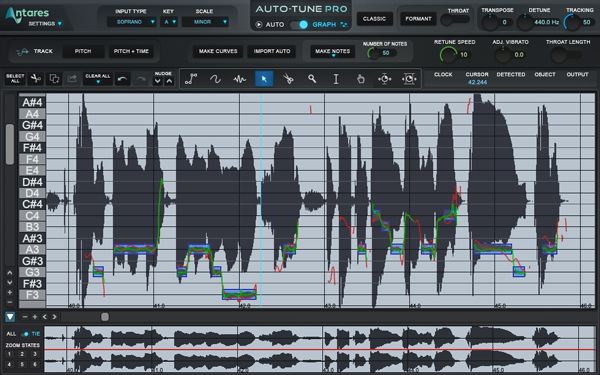600x375 pixels.
Task: Click the show-all clock frame icon
Action: [409, 79]
